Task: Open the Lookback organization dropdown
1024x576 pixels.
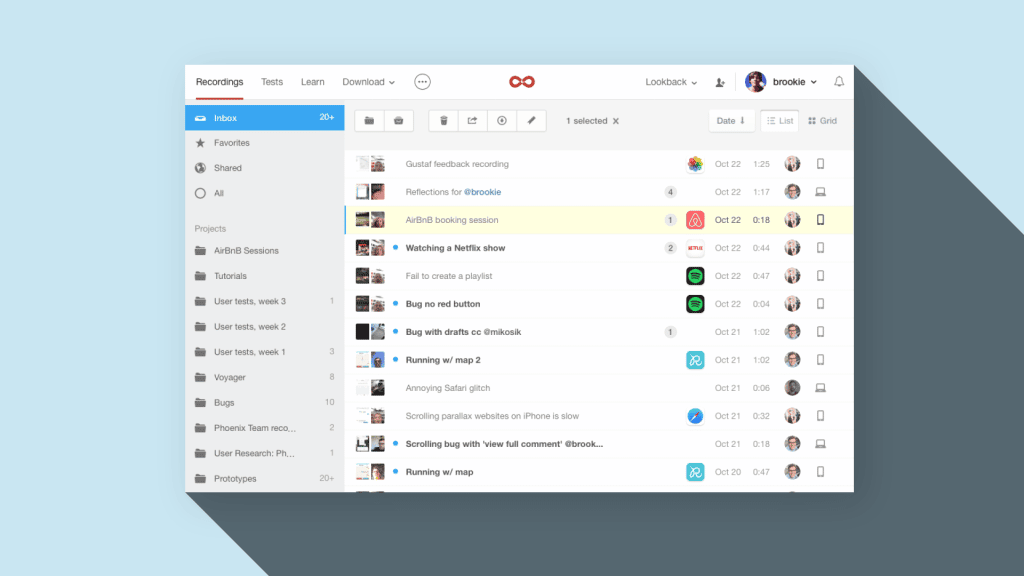Action: 671,82
